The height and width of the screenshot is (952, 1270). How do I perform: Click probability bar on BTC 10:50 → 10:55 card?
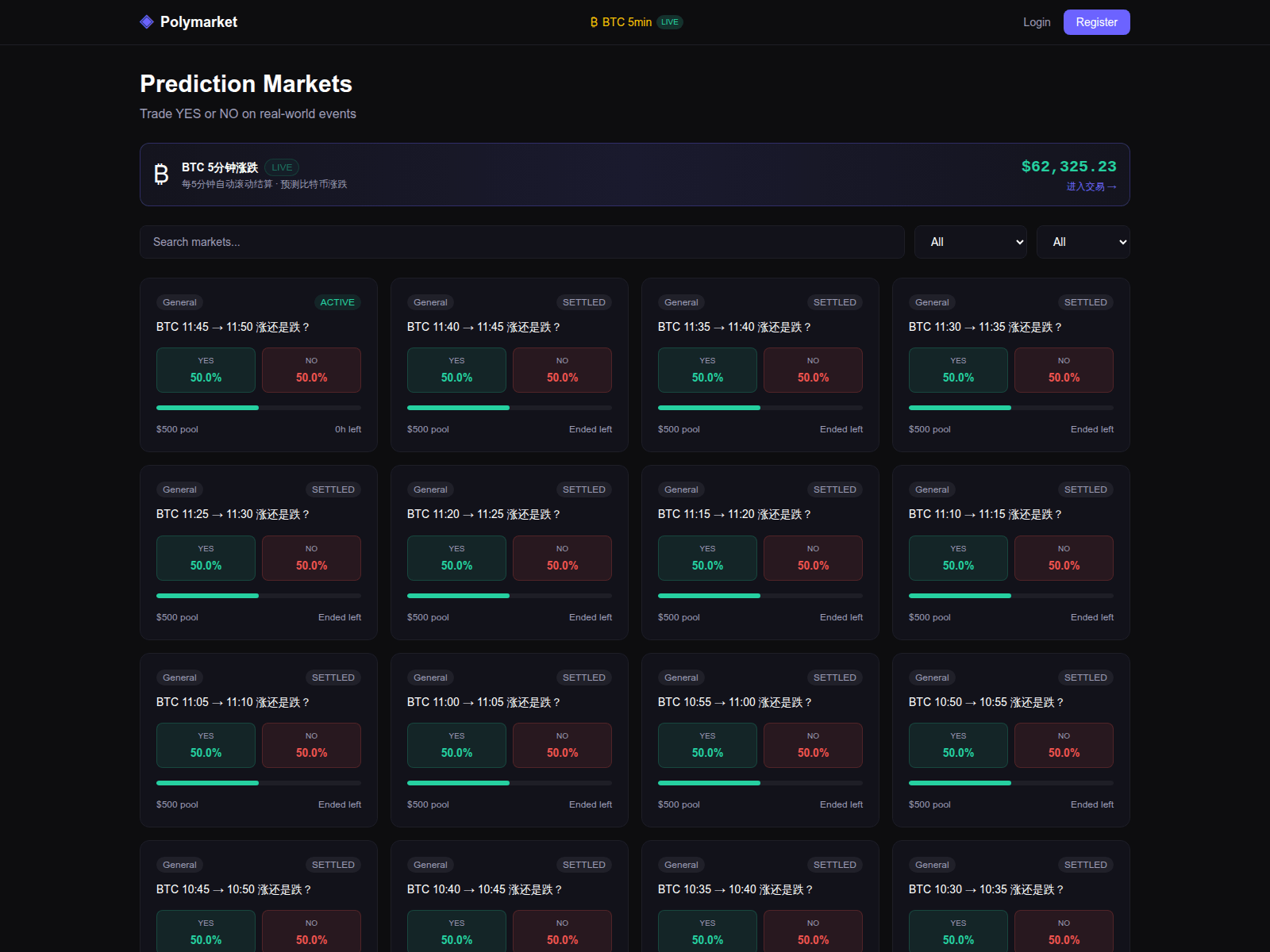1011,783
